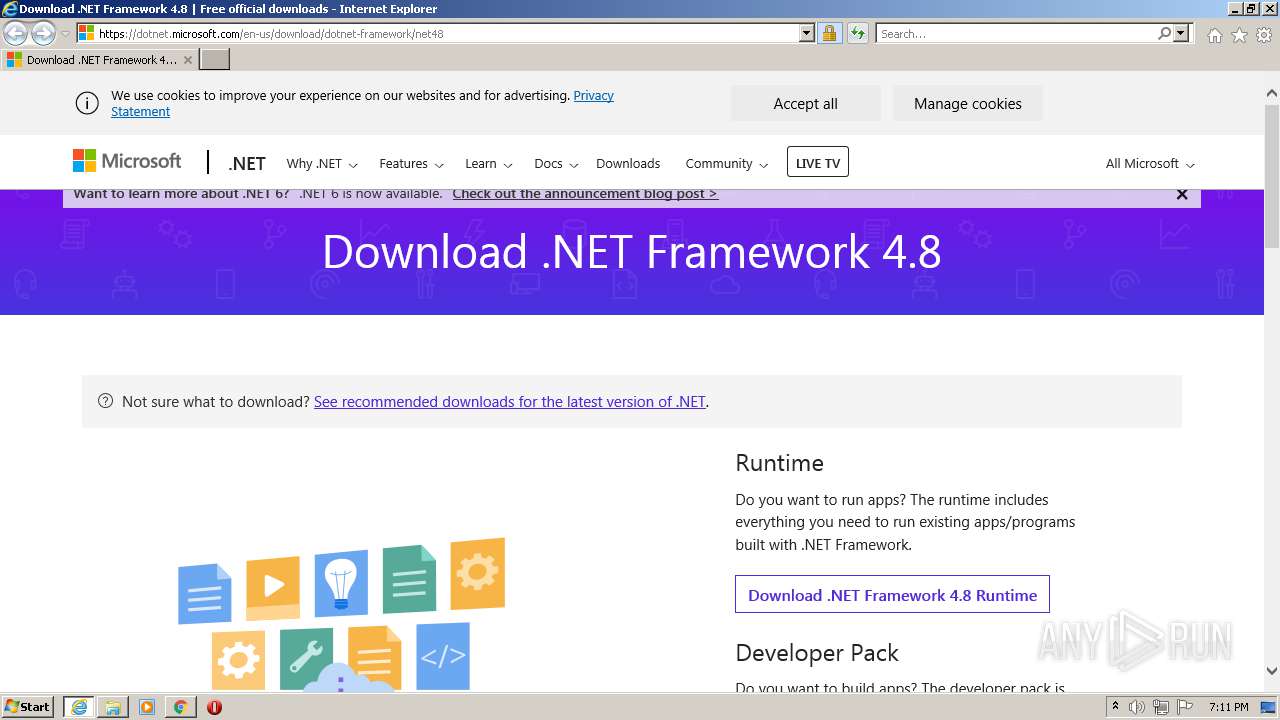This screenshot has width=1280, height=720.
Task: Click Manage cookies button
Action: (967, 104)
